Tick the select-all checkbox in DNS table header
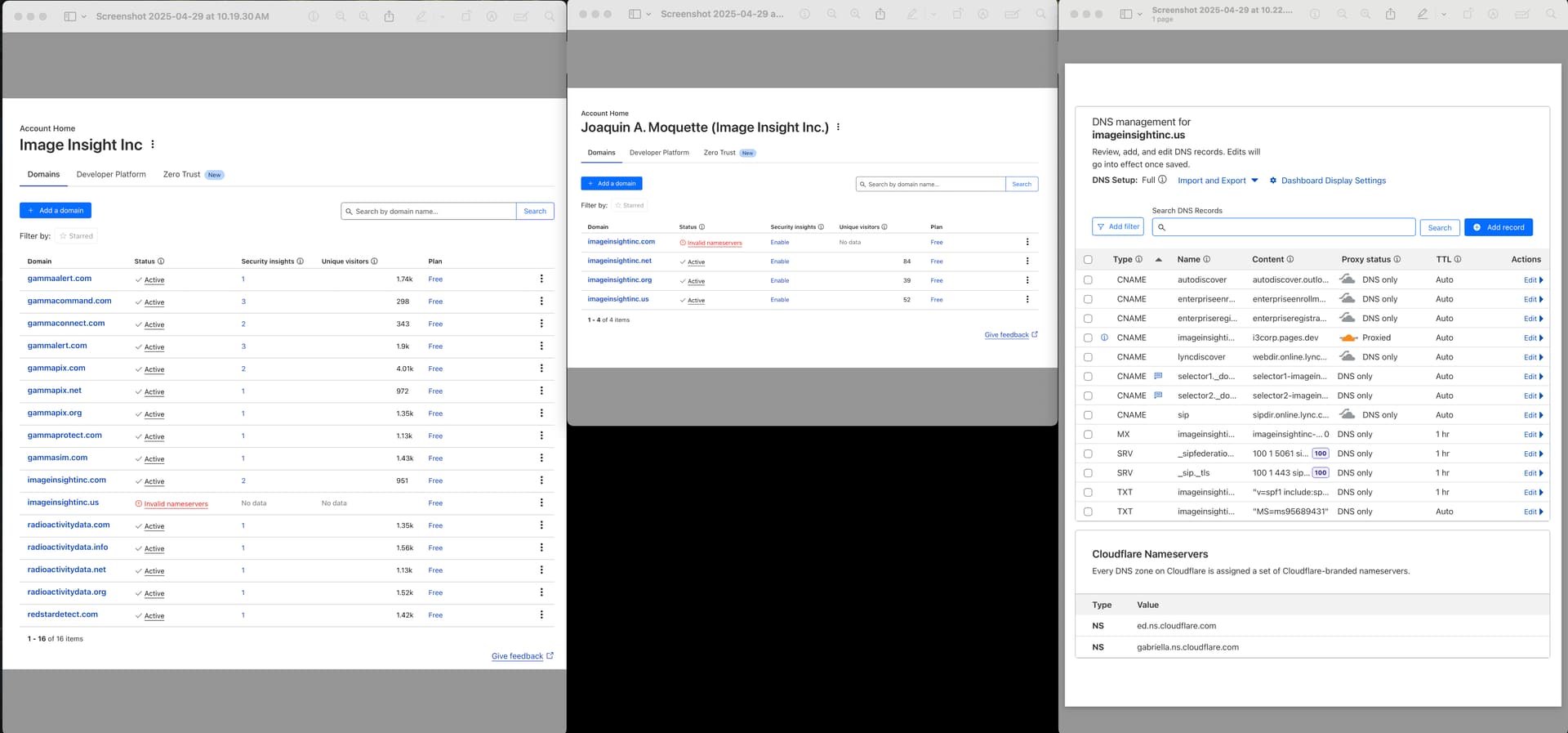 [1088, 260]
